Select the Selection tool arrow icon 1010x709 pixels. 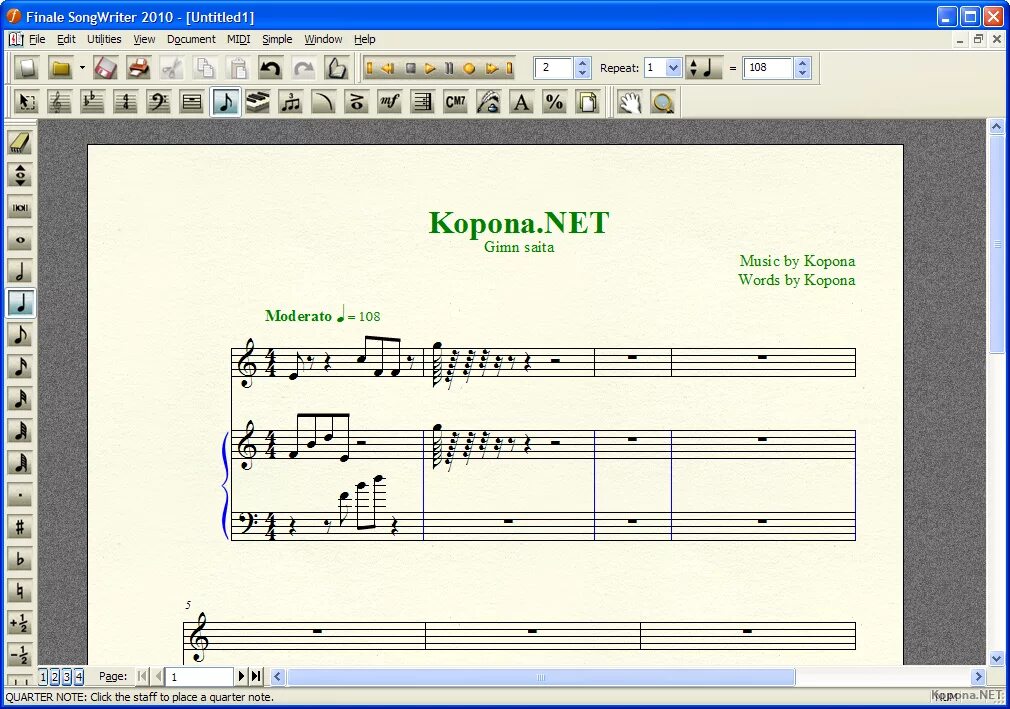coord(27,102)
